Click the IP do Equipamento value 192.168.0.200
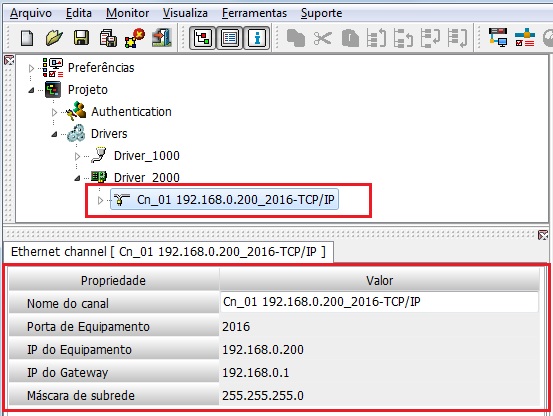This screenshot has width=553, height=416. [x=263, y=349]
